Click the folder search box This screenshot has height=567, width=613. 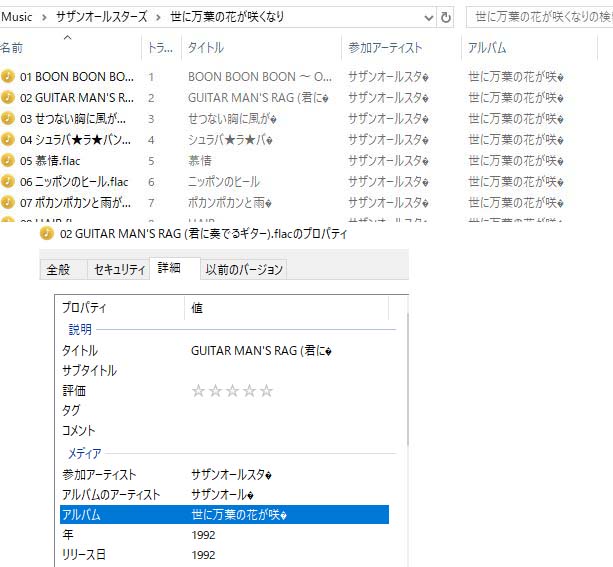point(540,17)
